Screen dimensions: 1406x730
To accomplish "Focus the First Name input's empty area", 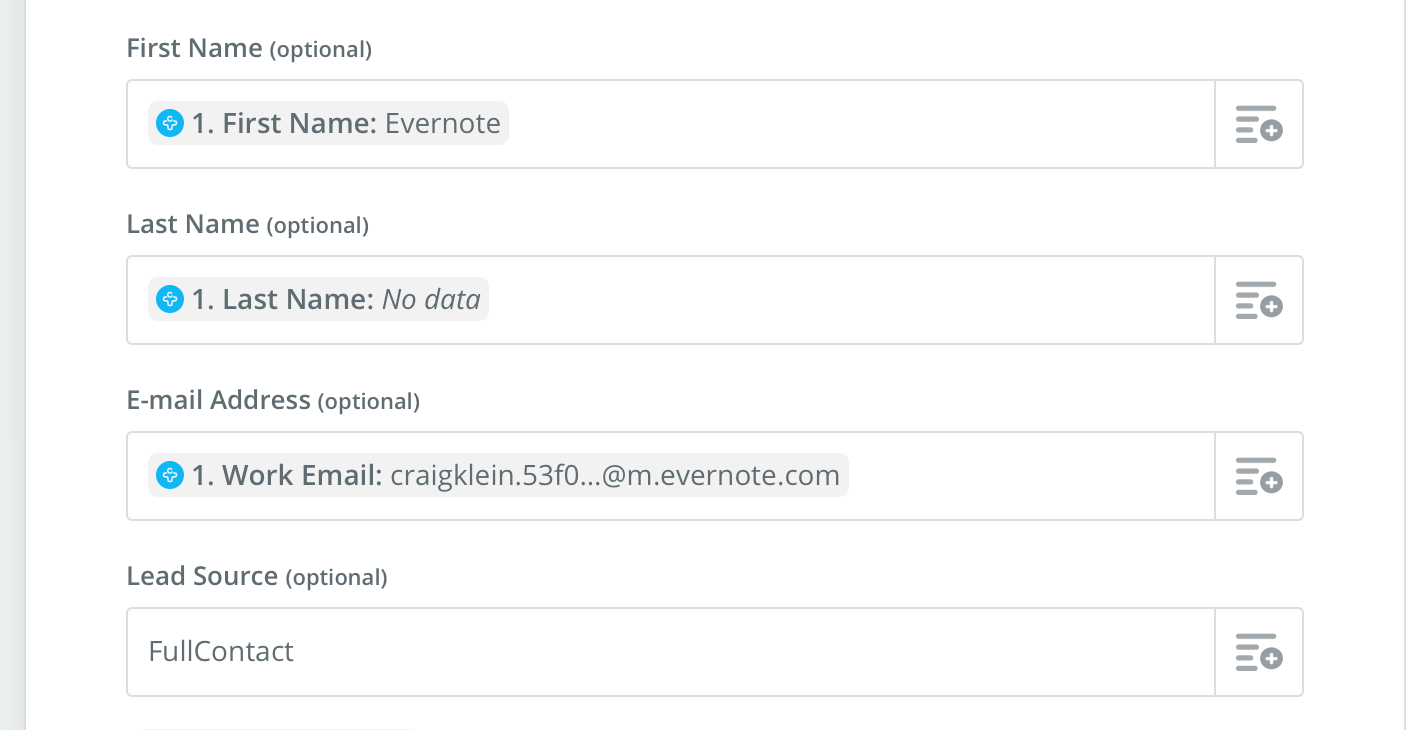I will [x=850, y=124].
